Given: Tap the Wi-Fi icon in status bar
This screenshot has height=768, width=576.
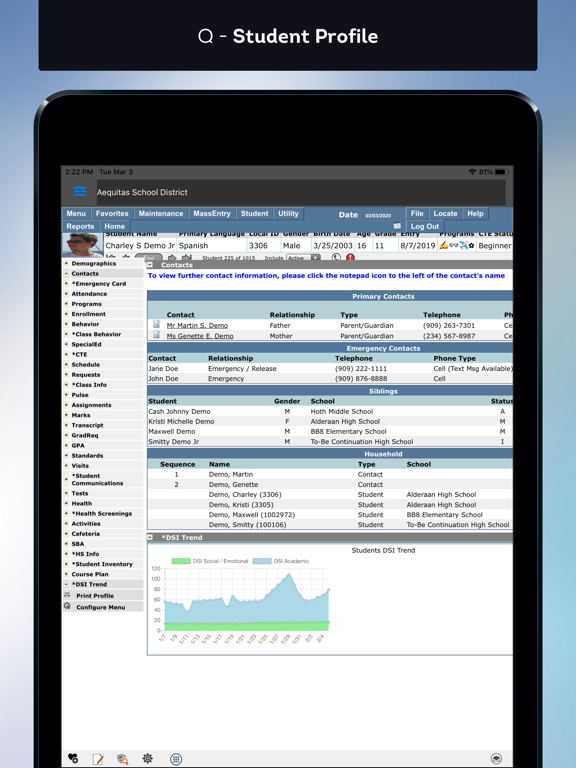Looking at the screenshot, I should [472, 172].
